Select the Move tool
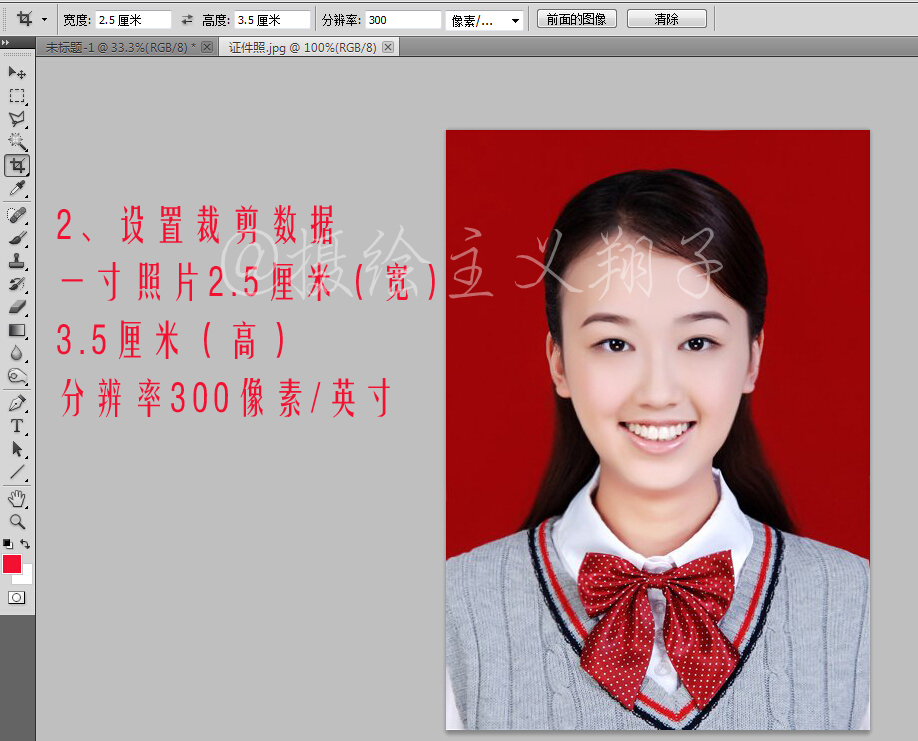Image resolution: width=918 pixels, height=741 pixels. click(17, 73)
